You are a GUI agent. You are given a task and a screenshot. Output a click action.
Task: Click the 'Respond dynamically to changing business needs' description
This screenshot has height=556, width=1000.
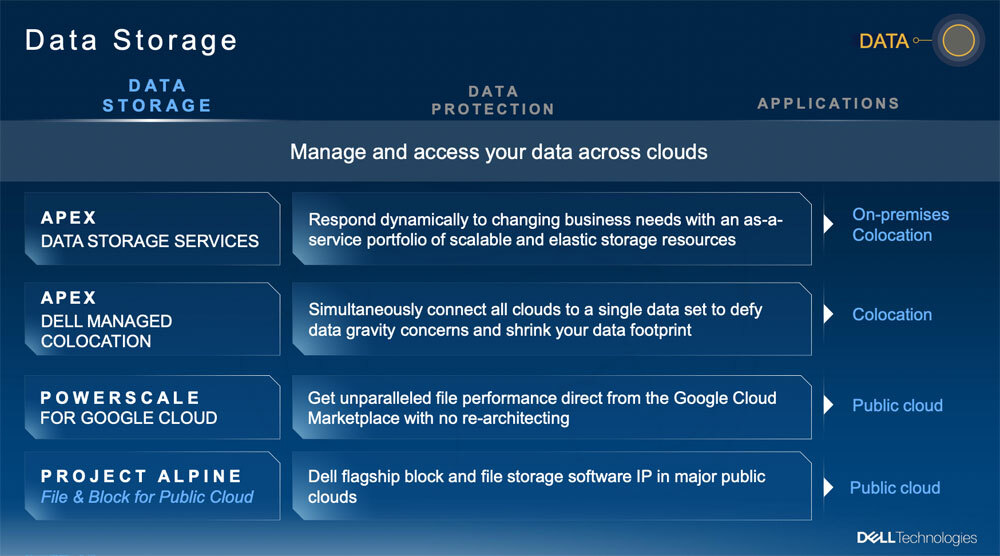[552, 229]
